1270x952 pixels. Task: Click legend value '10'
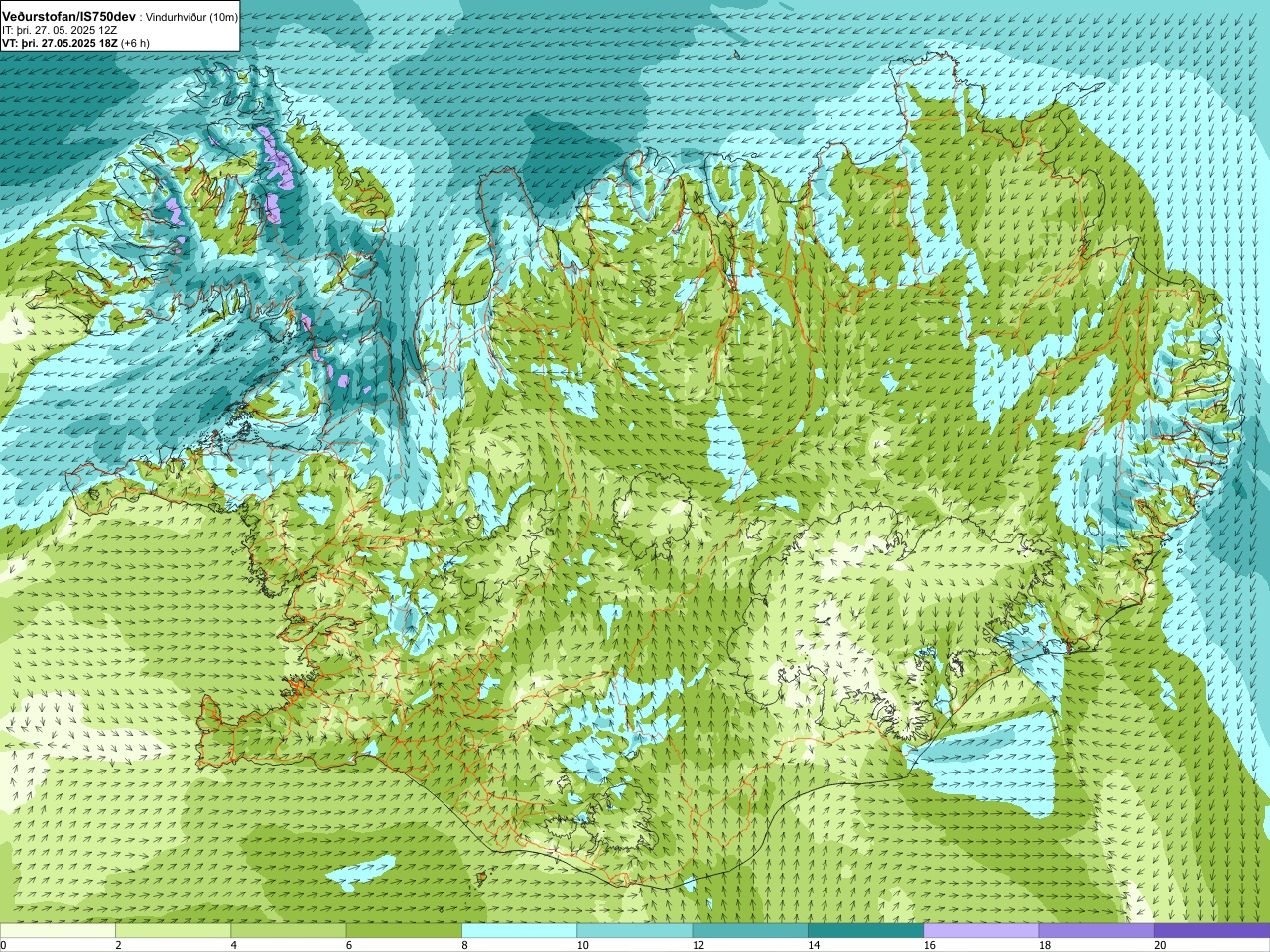click(x=582, y=945)
